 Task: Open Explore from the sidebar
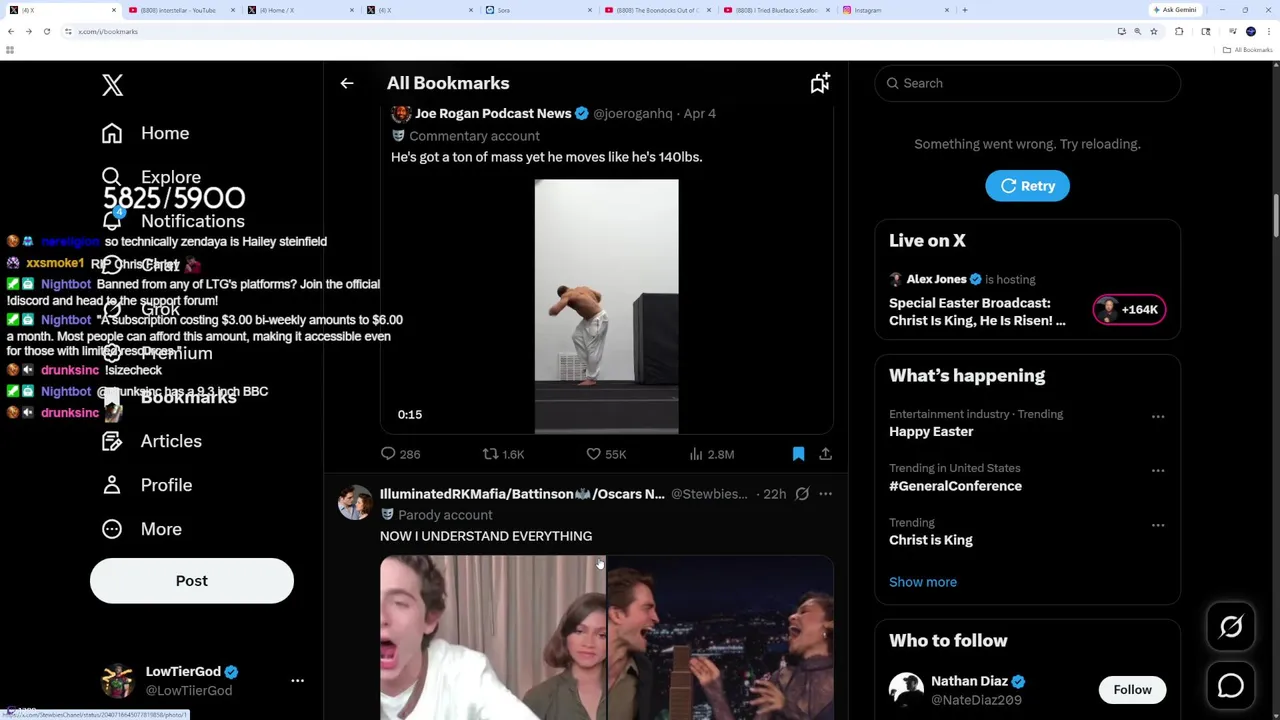point(151,177)
